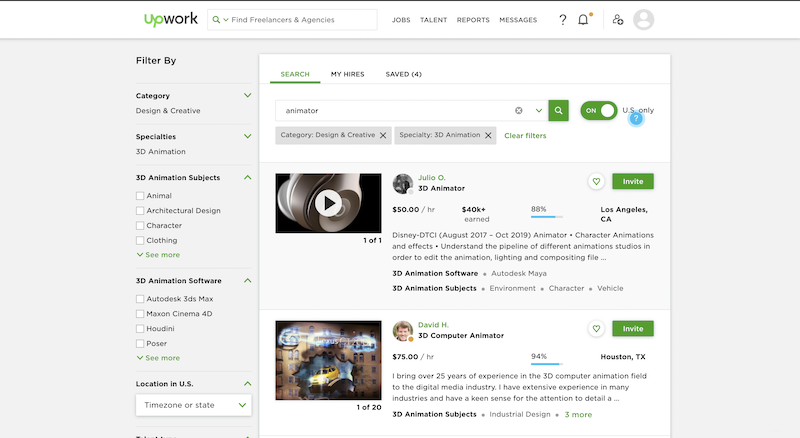Open the Talent menu
Screen dimensions: 800x438
pyautogui.click(x=433, y=20)
